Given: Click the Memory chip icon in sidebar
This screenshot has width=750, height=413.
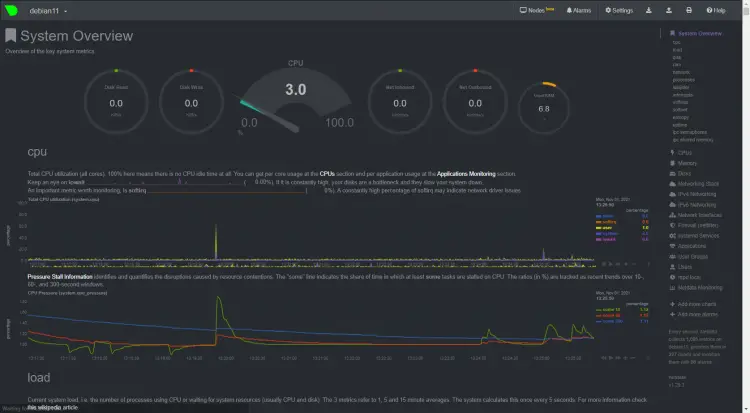Looking at the screenshot, I should (x=673, y=163).
